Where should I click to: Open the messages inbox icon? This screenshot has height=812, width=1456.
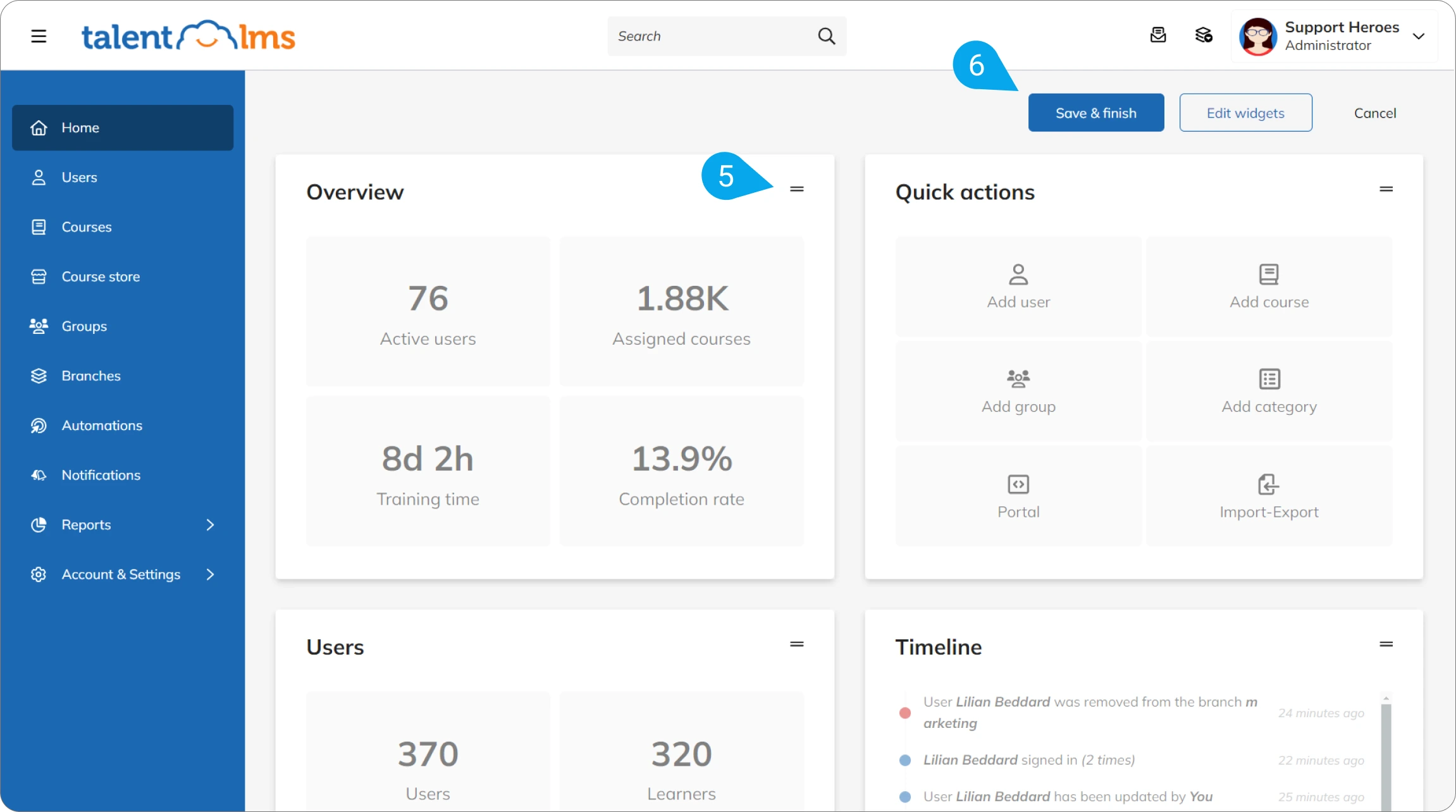(1157, 35)
